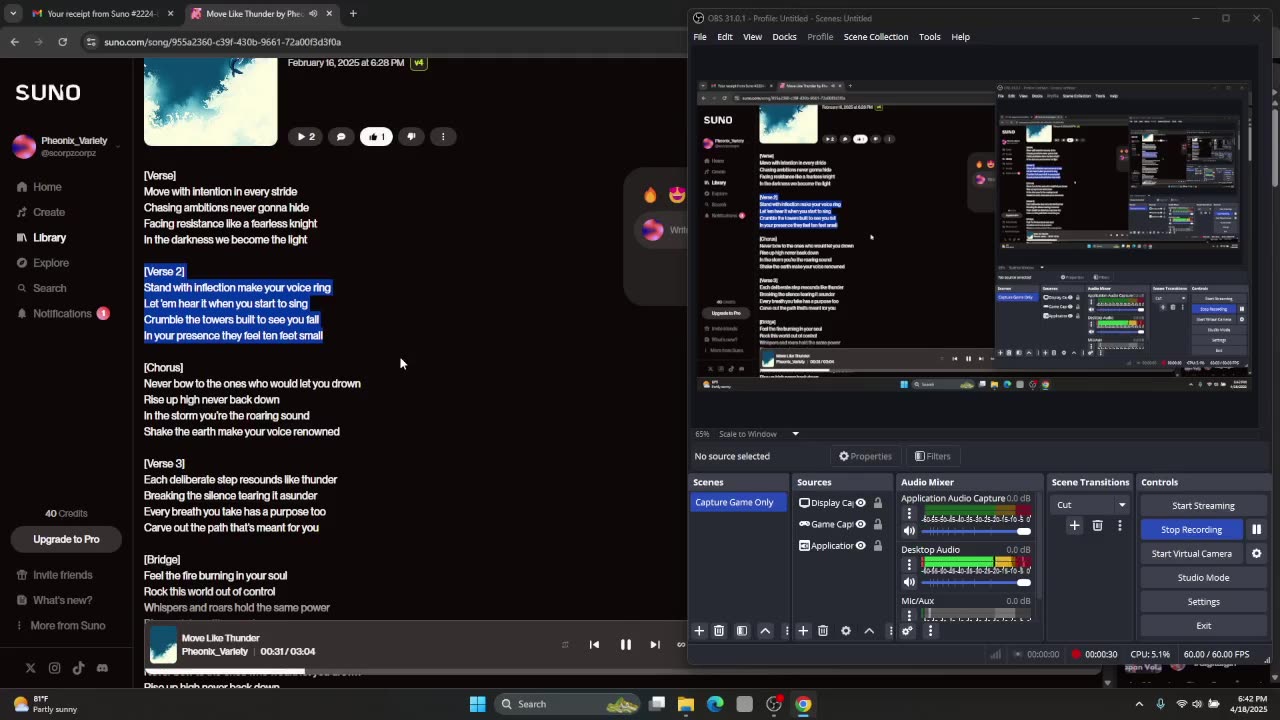This screenshot has width=1280, height=720.
Task: Click the OBS Properties button
Action: pyautogui.click(x=865, y=456)
